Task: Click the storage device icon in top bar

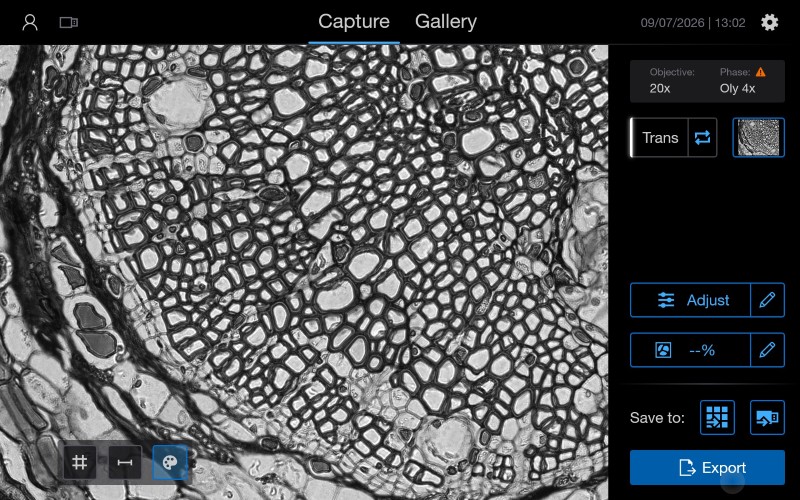Action: coord(69,22)
